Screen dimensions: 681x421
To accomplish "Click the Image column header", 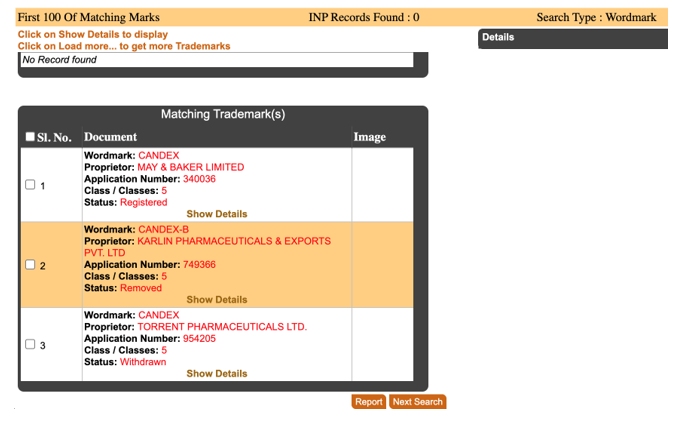I will click(x=369, y=137).
